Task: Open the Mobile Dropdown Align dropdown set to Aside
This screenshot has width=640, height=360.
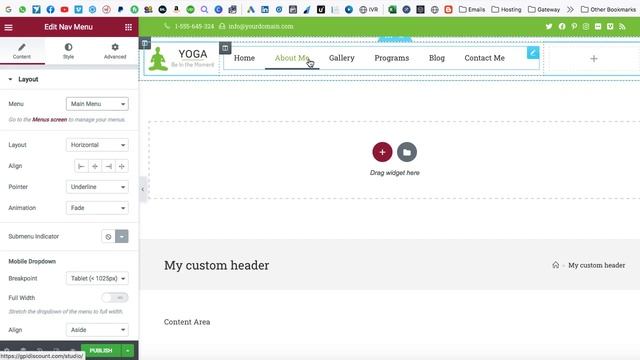Action: pyautogui.click(x=97, y=330)
